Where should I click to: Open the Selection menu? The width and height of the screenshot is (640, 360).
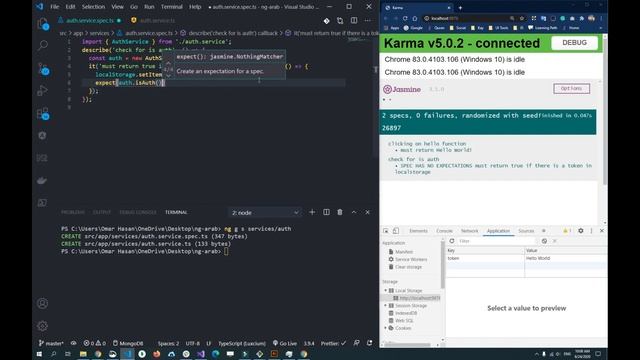point(93,7)
